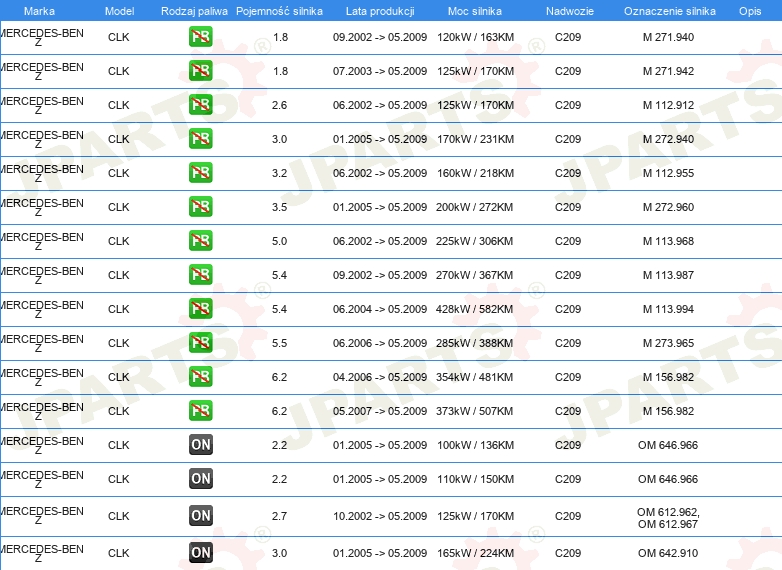Click the PB fuel icon for the 373kW / 507KM engine
Image resolution: width=782 pixels, height=570 pixels.
pyautogui.click(x=201, y=411)
